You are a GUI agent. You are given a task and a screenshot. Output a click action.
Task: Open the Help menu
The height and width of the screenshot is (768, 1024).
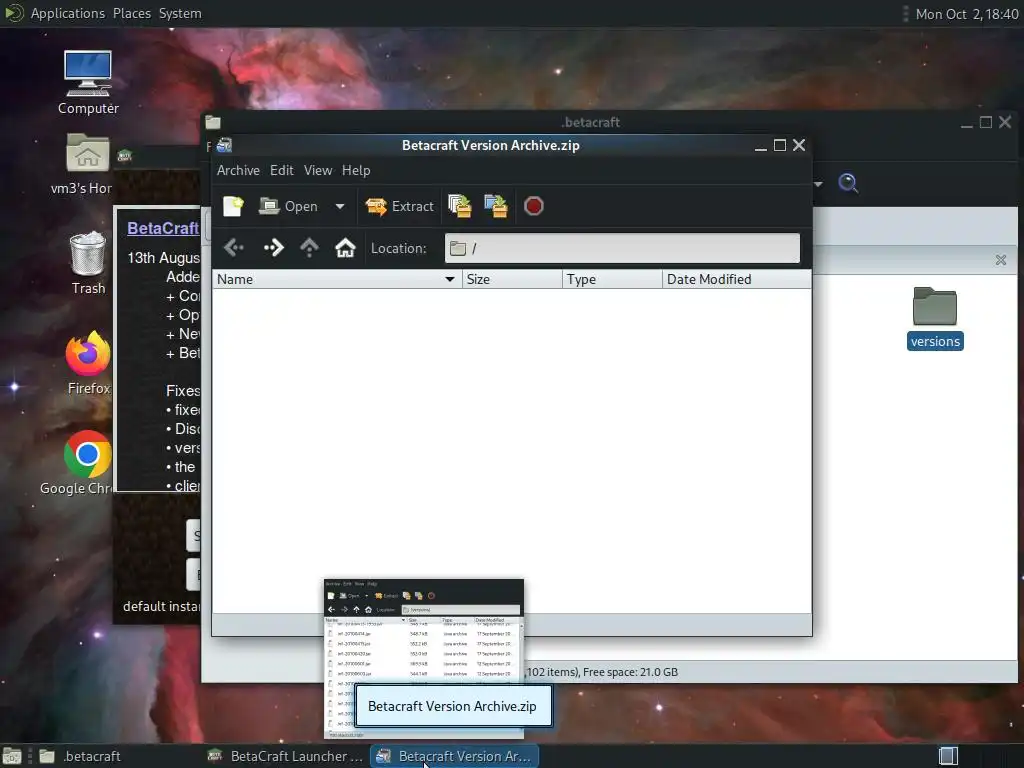tap(356, 170)
